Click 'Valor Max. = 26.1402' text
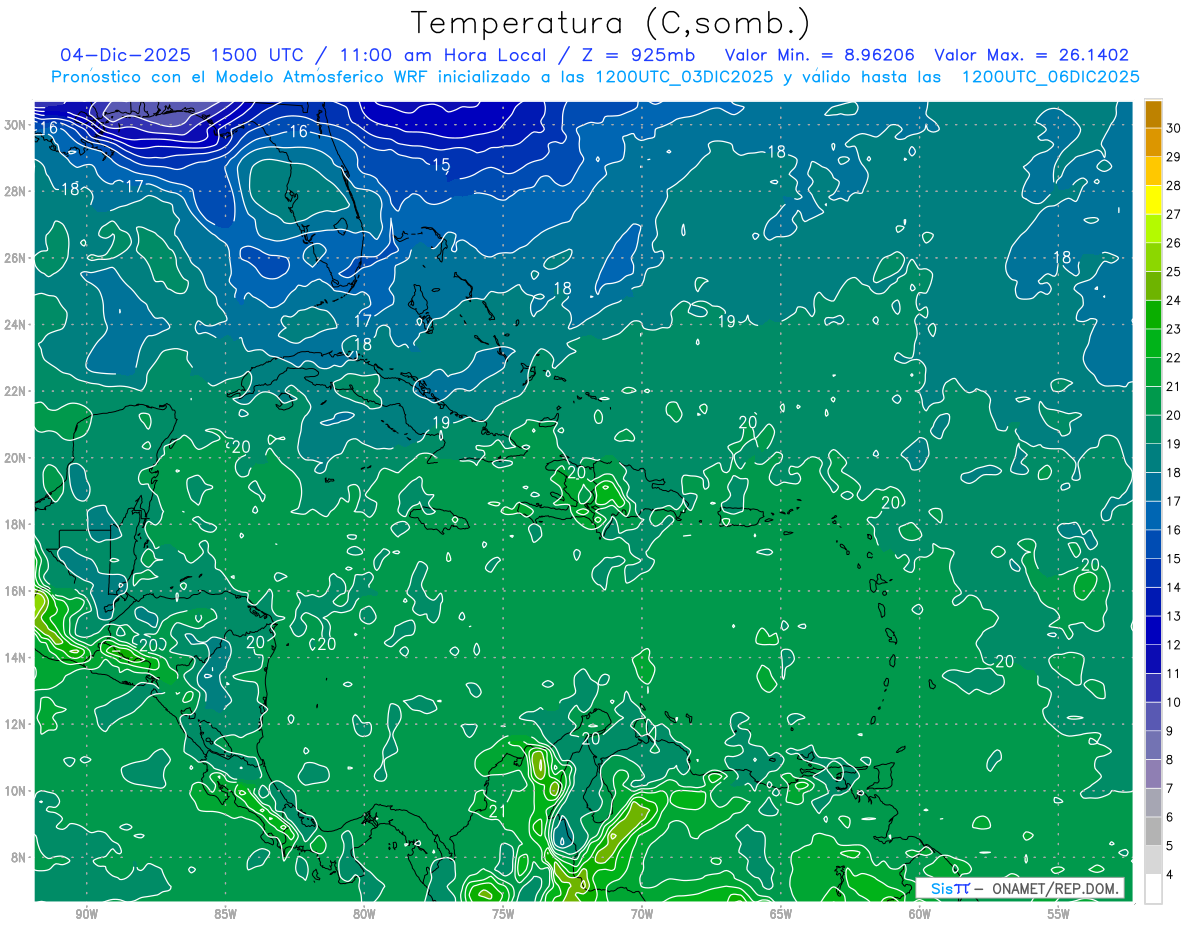1200x927 pixels. click(x=1031, y=55)
